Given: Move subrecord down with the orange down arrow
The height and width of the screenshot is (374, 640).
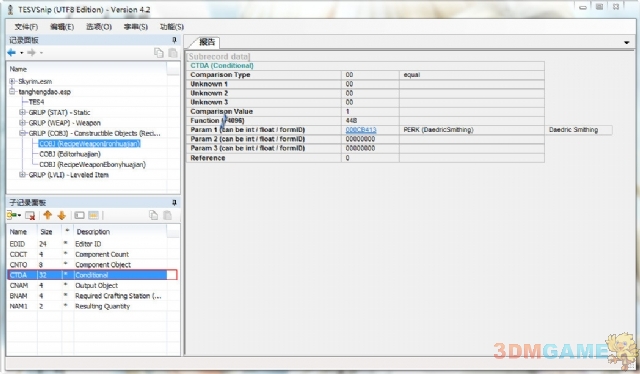Looking at the screenshot, I should pyautogui.click(x=62, y=215).
